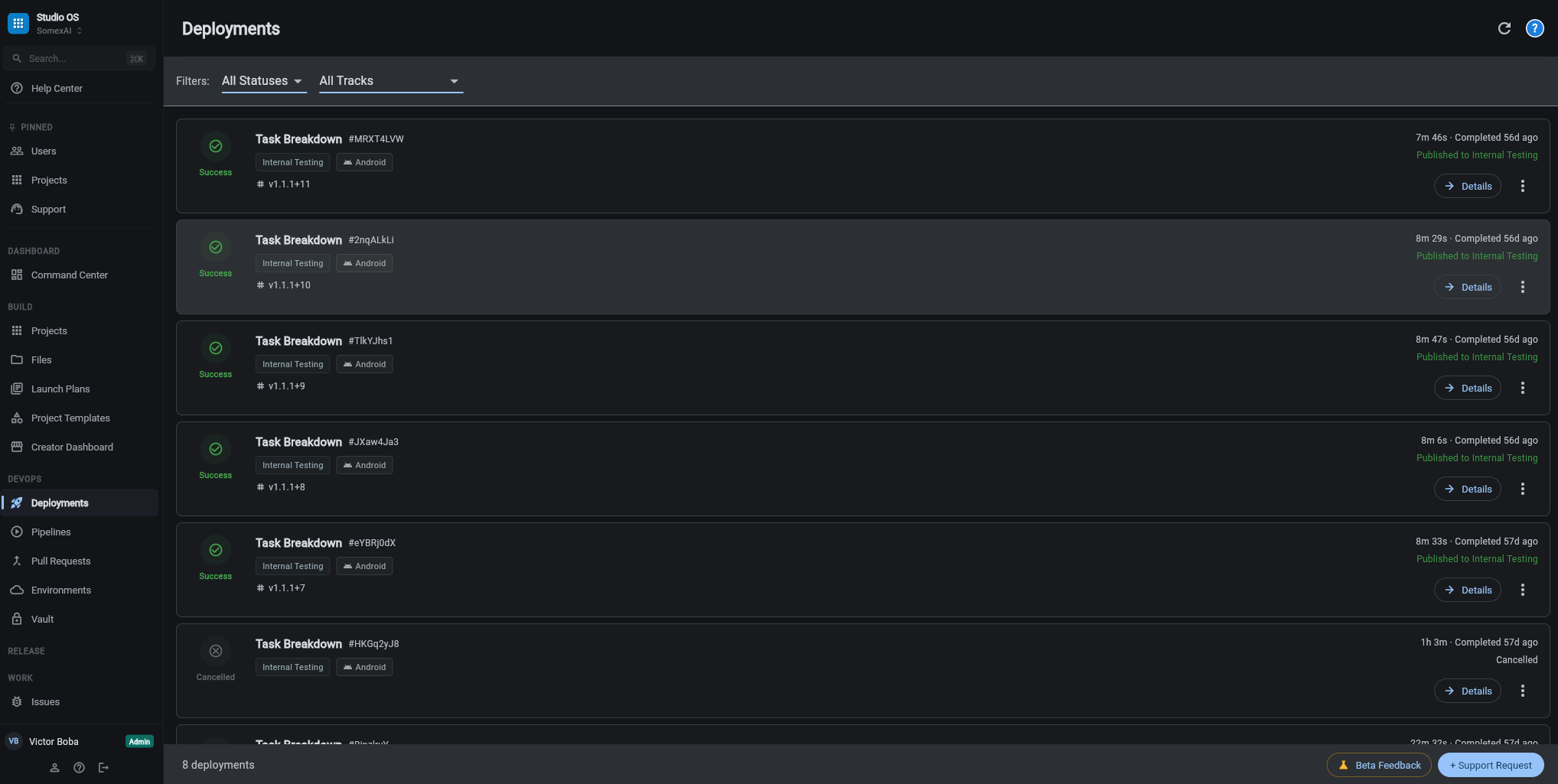Screen dimensions: 1558x784
Task: Select Issues under the Work section
Action: 44,701
